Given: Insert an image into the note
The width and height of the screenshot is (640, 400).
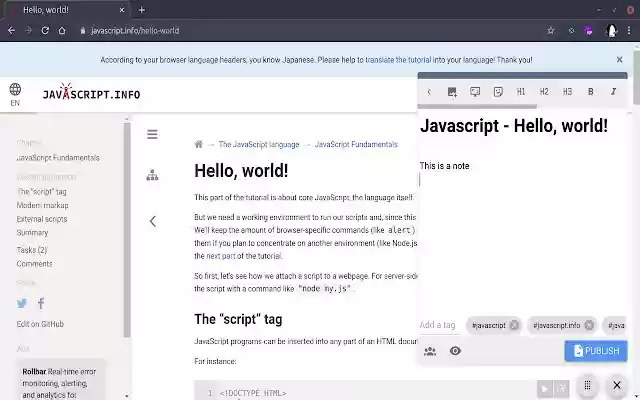Looking at the screenshot, I should pos(452,92).
